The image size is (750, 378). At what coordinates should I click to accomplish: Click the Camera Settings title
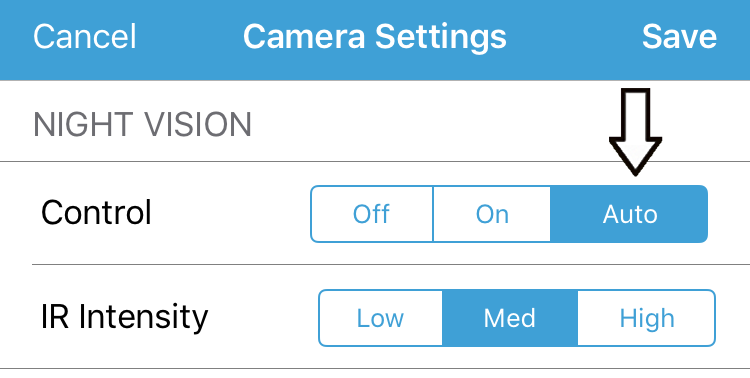pyautogui.click(x=375, y=36)
